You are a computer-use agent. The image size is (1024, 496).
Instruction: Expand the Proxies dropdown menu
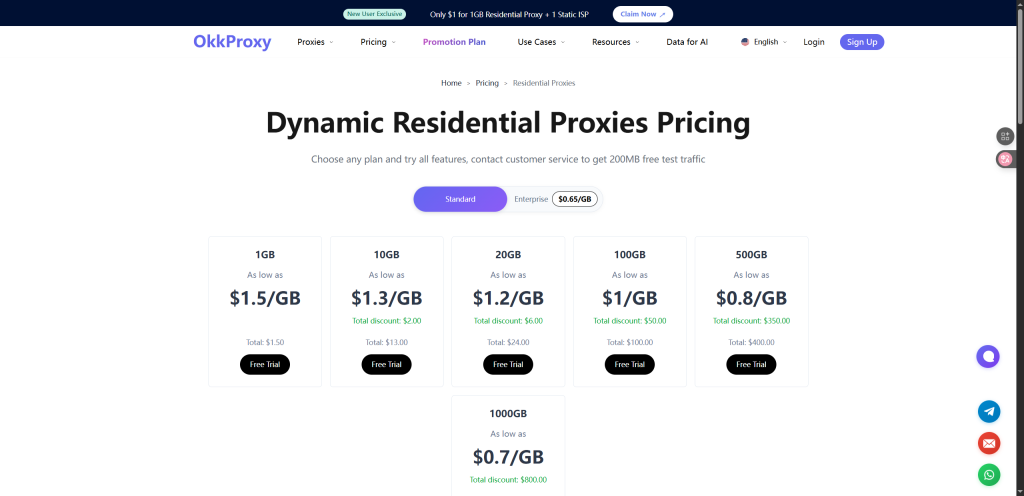(x=315, y=42)
